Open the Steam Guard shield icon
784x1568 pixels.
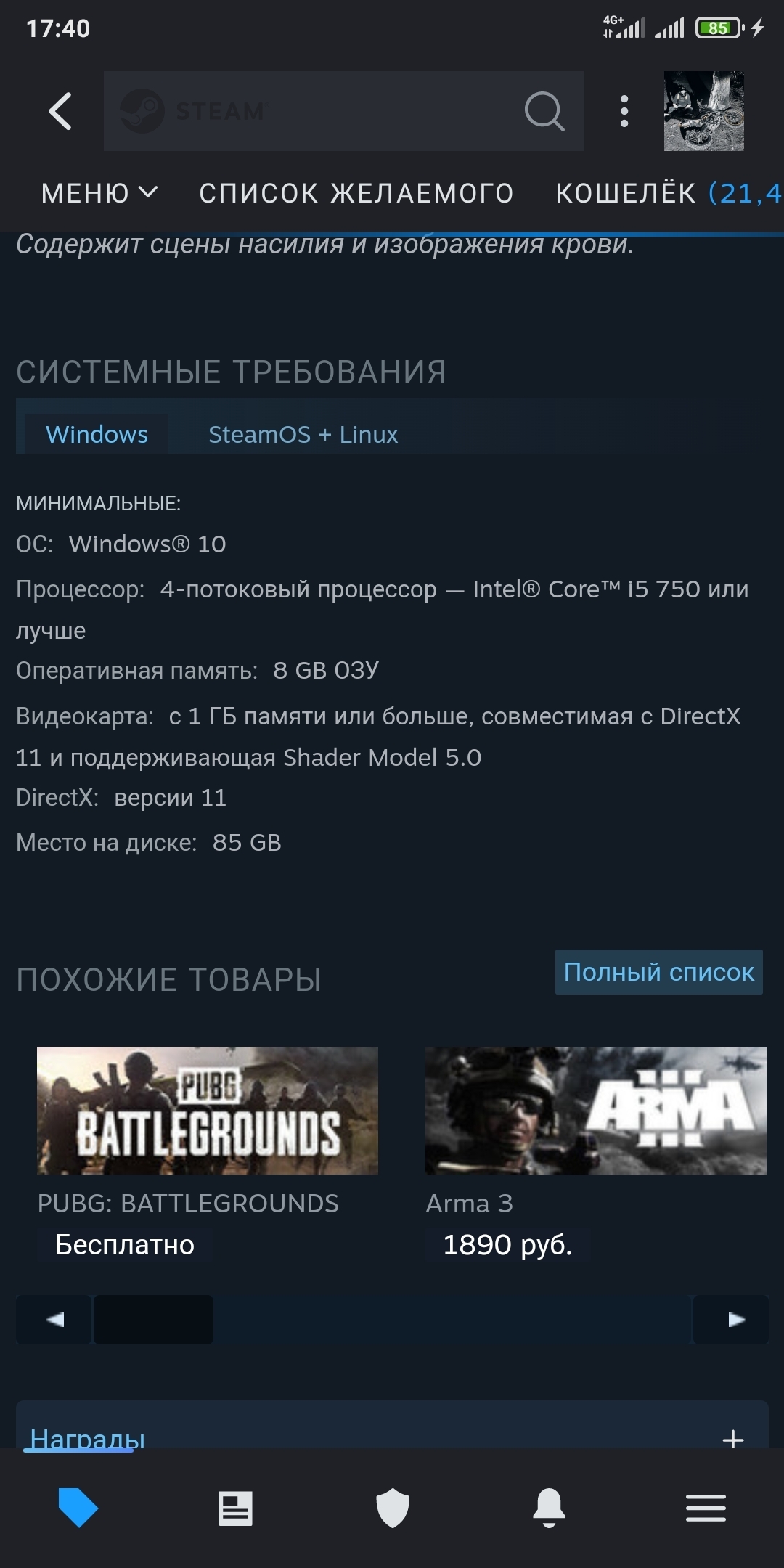[393, 1508]
